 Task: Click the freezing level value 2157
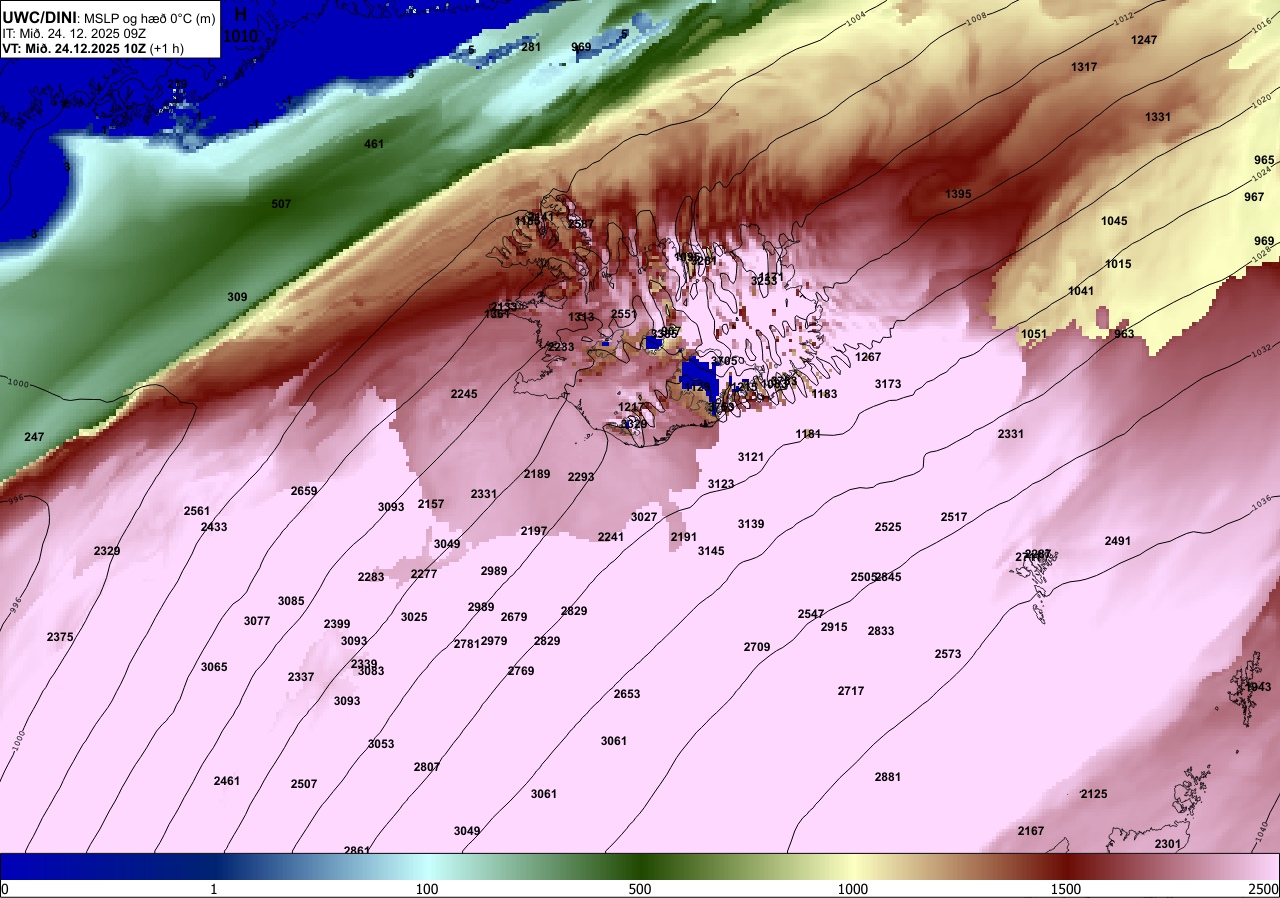click(431, 504)
